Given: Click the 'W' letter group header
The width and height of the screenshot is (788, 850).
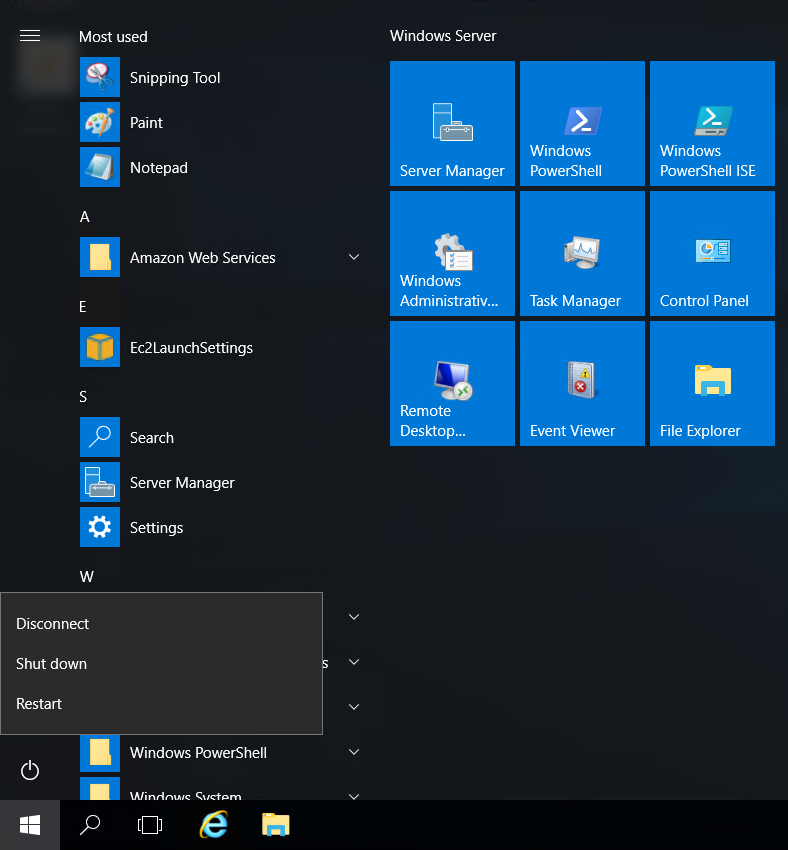Looking at the screenshot, I should 87,576.
